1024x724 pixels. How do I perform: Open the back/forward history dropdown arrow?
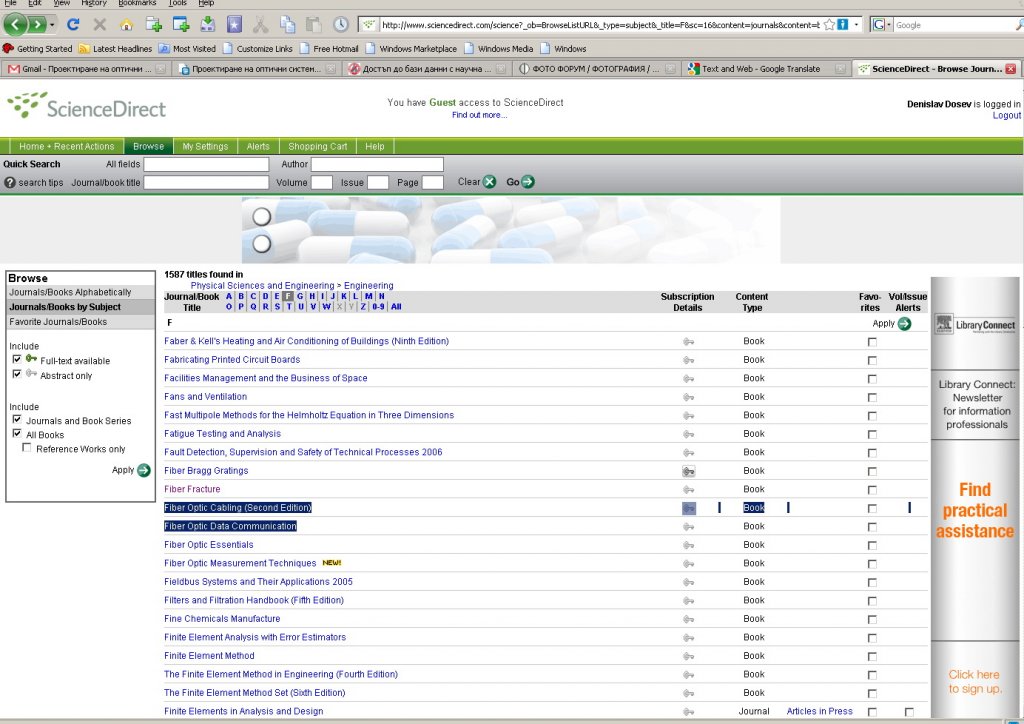pyautogui.click(x=52, y=24)
